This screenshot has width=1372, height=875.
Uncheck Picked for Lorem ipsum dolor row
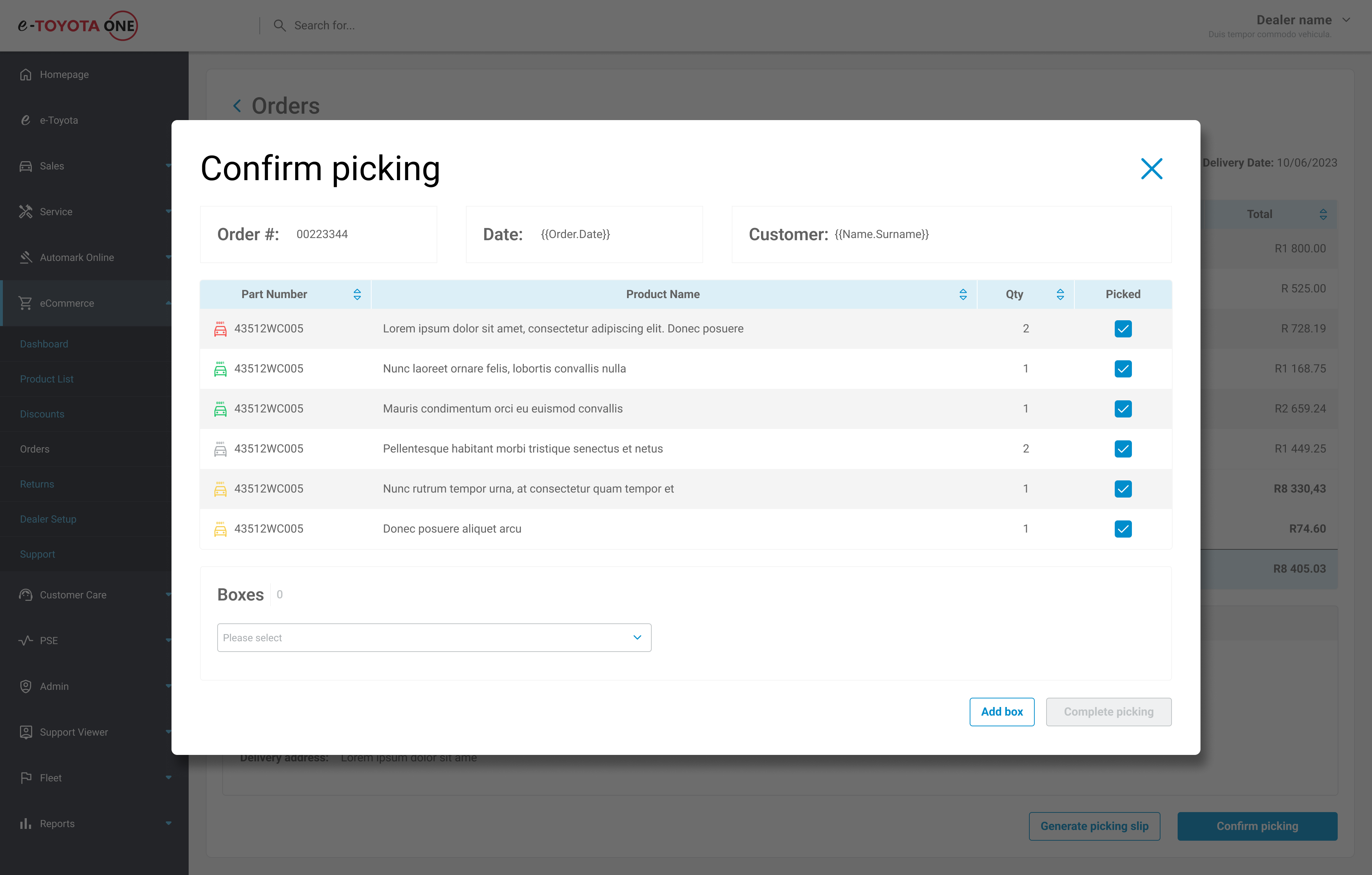(1123, 329)
